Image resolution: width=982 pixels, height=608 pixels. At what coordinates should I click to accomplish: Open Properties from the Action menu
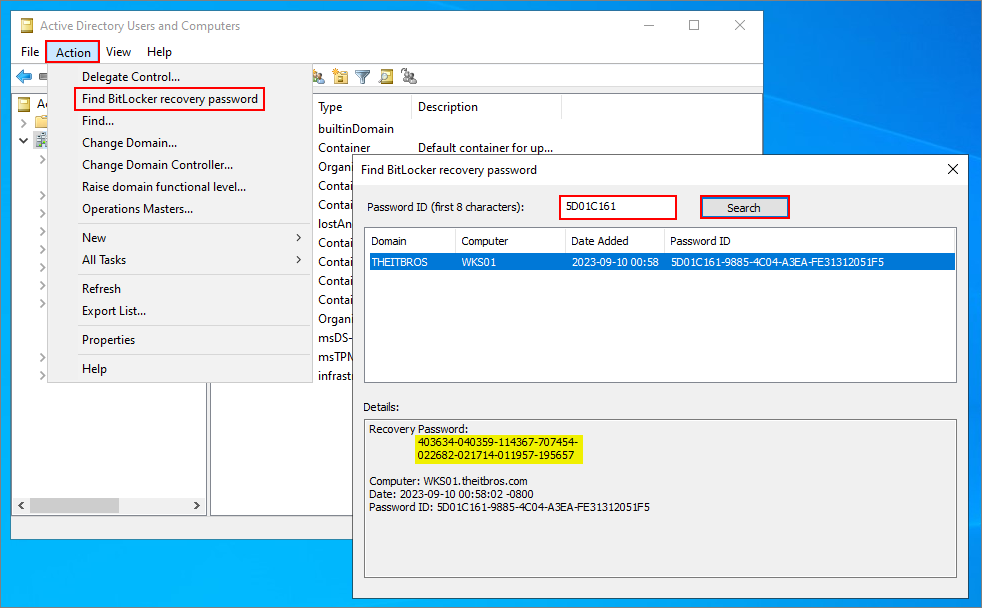(x=108, y=339)
